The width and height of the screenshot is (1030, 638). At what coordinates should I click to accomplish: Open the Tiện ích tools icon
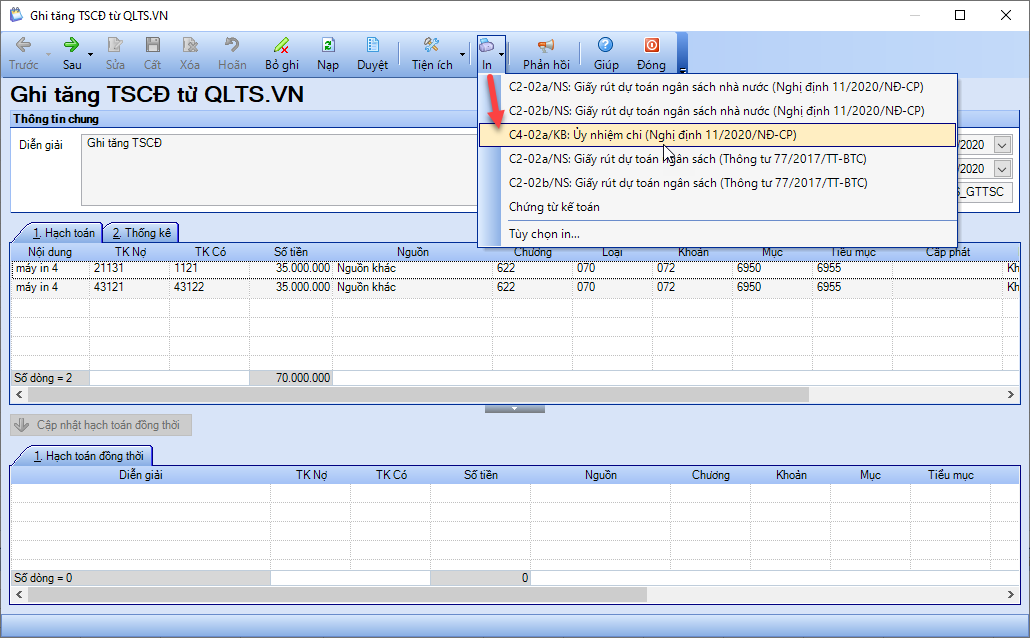(x=432, y=45)
